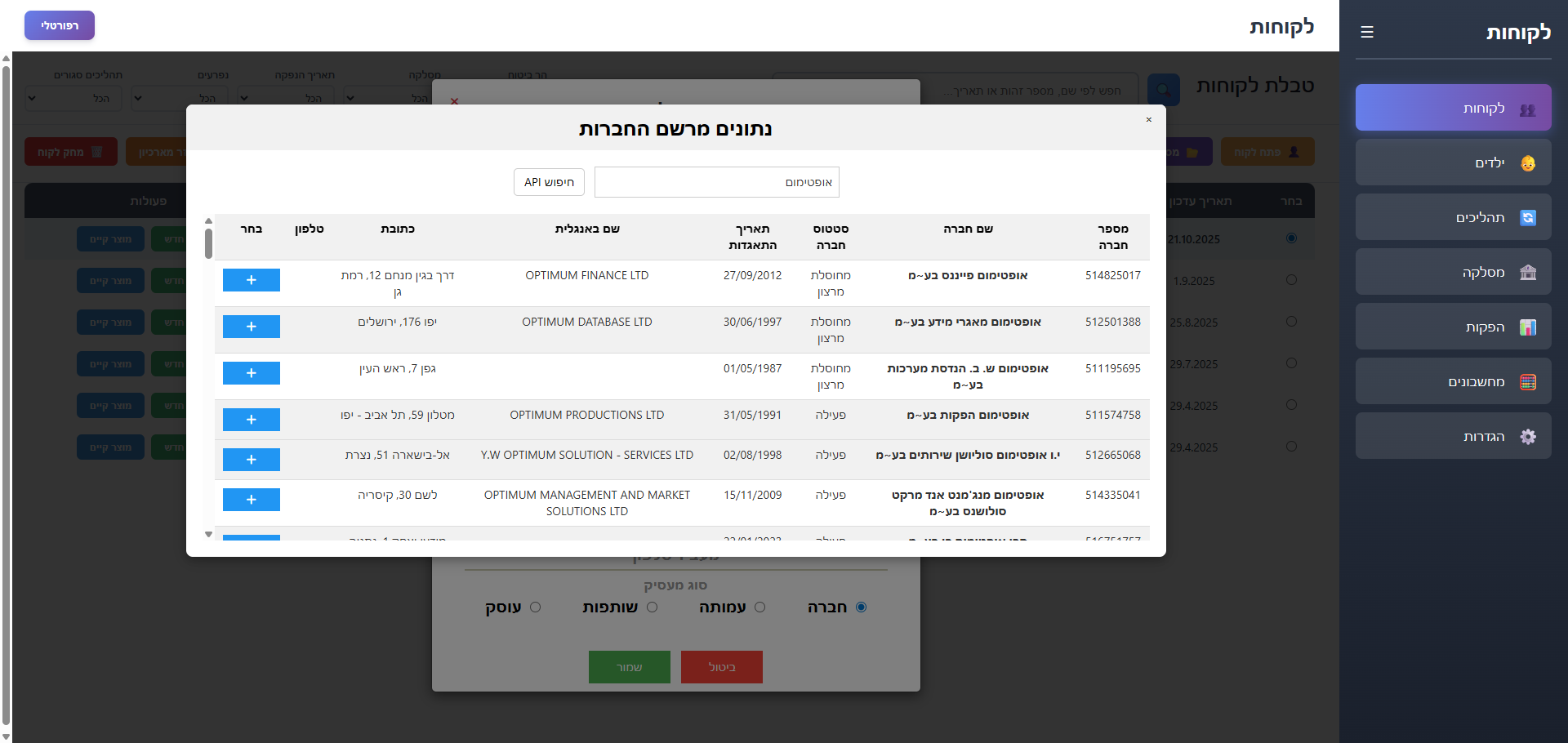Select OPTIMUM MANAGEMENT AND MARKET with its plus button
The width and height of the screenshot is (1568, 743).
tap(252, 500)
